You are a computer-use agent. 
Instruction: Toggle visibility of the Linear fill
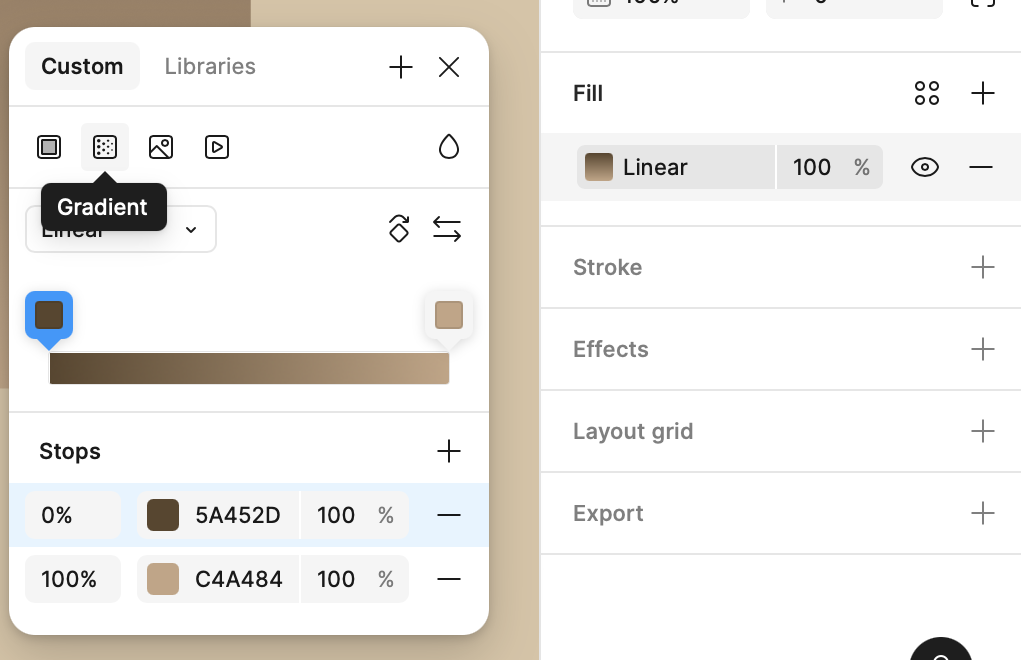[x=925, y=167]
